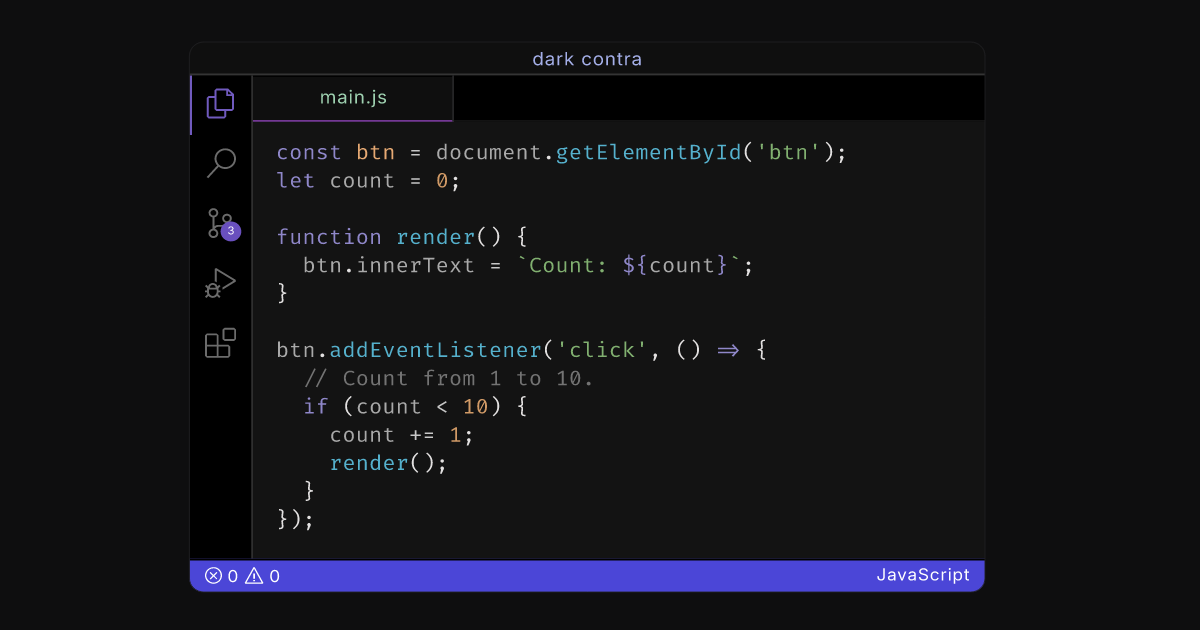Open the Explorer files icon
Screen dimensions: 1200x630
point(220,103)
